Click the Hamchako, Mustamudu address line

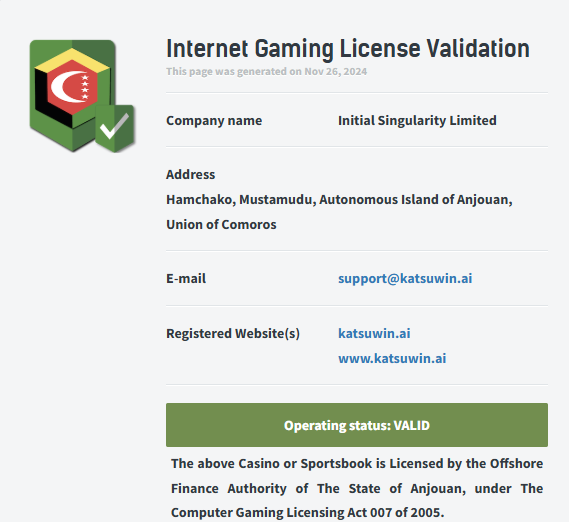point(339,200)
